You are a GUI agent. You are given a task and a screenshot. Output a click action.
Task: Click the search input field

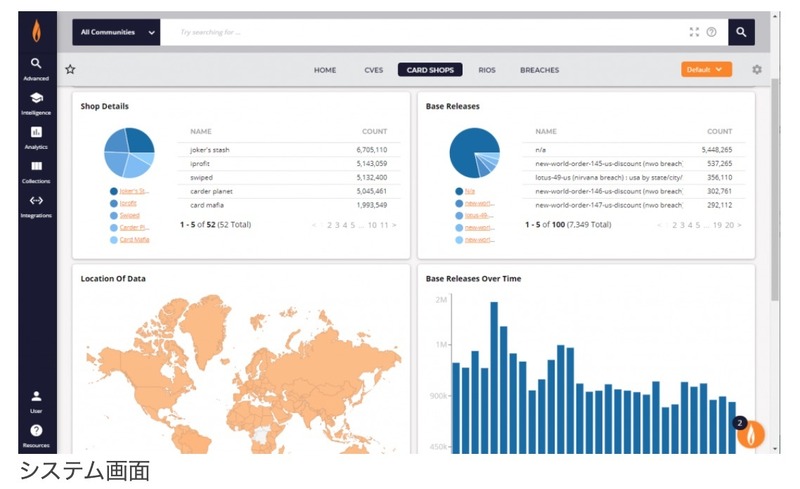(x=420, y=32)
